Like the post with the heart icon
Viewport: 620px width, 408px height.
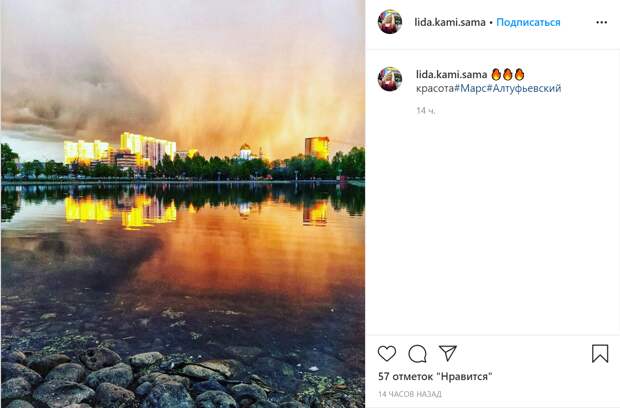387,353
